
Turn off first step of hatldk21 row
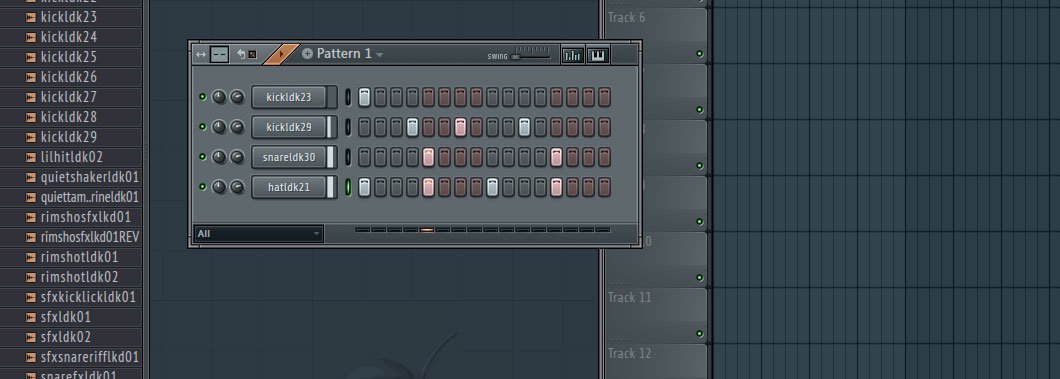pos(364,186)
